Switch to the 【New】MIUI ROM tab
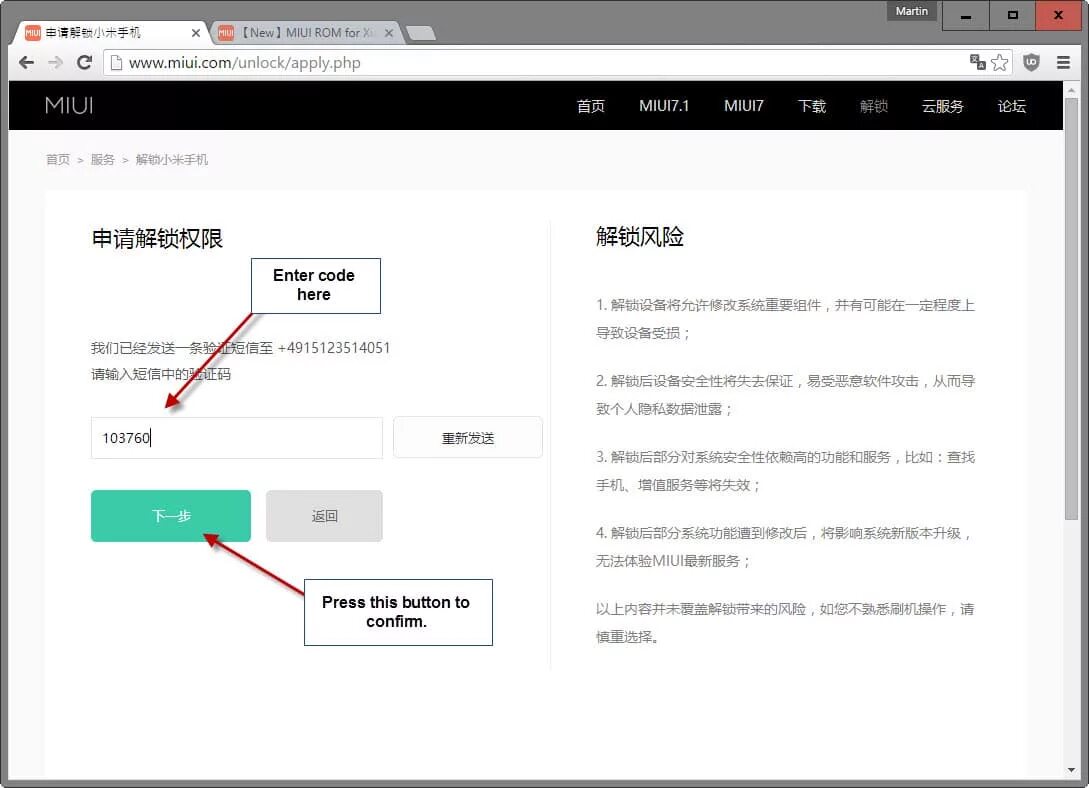The height and width of the screenshot is (788, 1089). coord(306,33)
